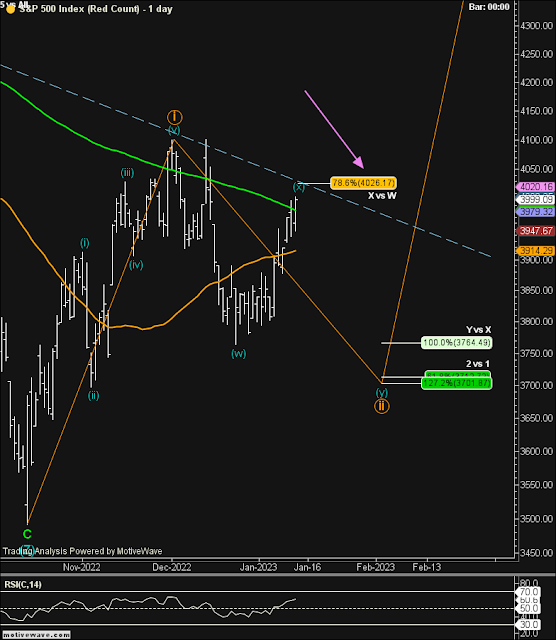The height and width of the screenshot is (640, 556).
Task: Click the pink 4020.16 price tag
Action: pos(536,187)
